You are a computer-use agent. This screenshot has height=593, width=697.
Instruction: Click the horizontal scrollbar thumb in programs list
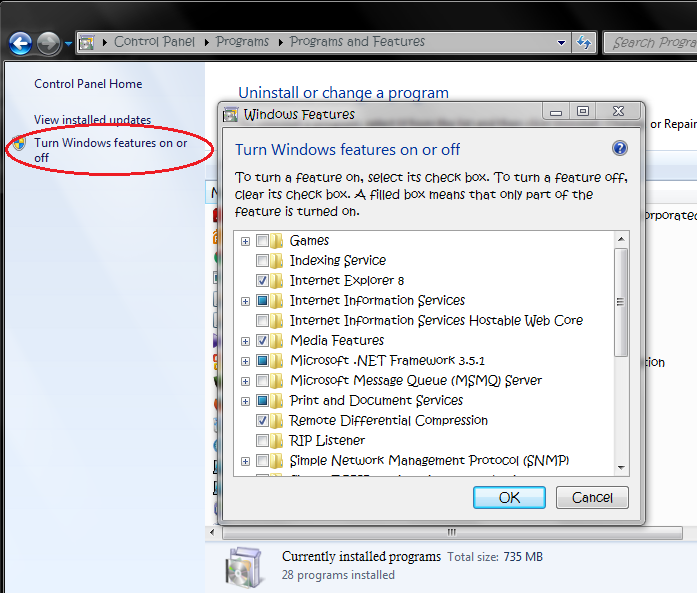pyautogui.click(x=452, y=533)
